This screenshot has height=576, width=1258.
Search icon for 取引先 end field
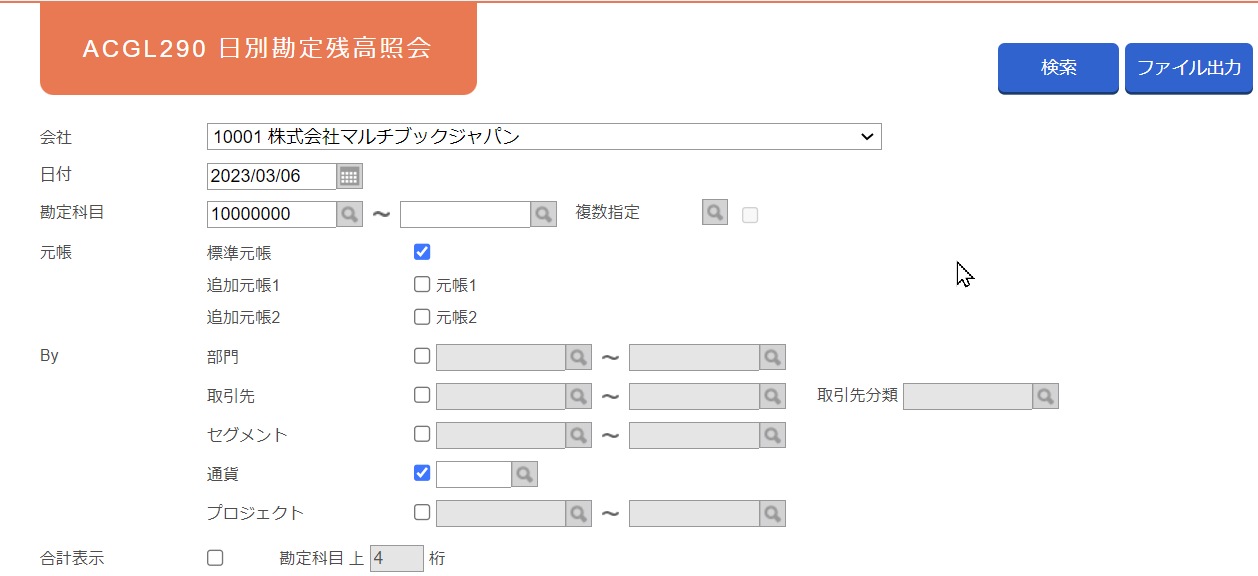coord(772,396)
